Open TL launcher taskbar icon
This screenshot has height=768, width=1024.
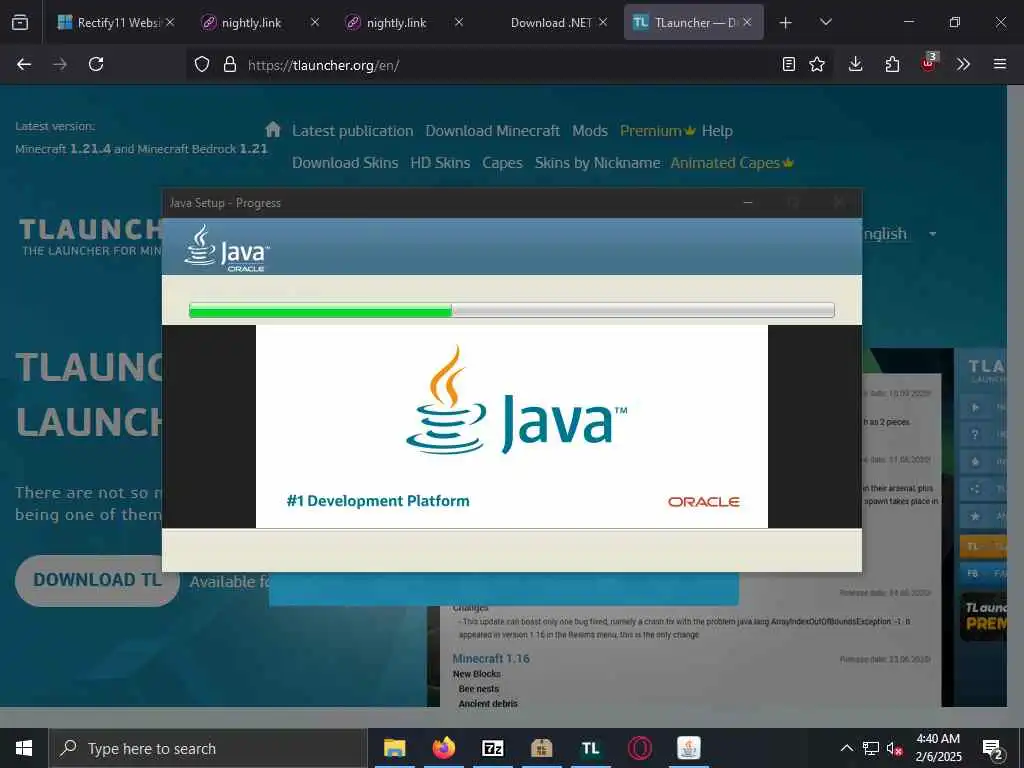590,748
